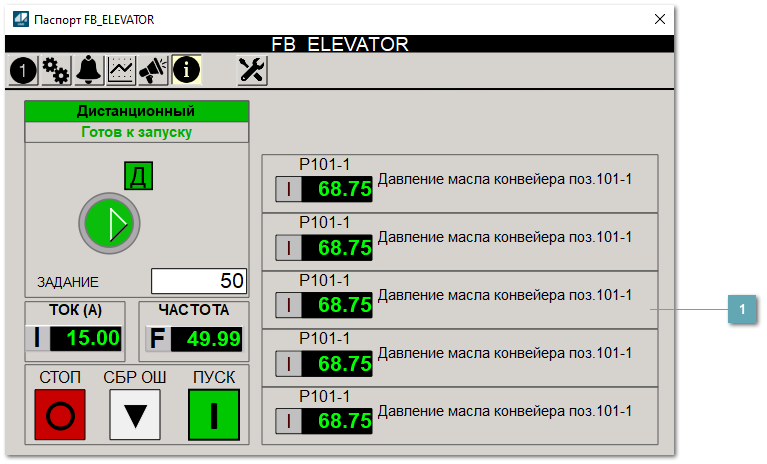Open the gears settings tab
The image size is (767, 464).
point(56,69)
